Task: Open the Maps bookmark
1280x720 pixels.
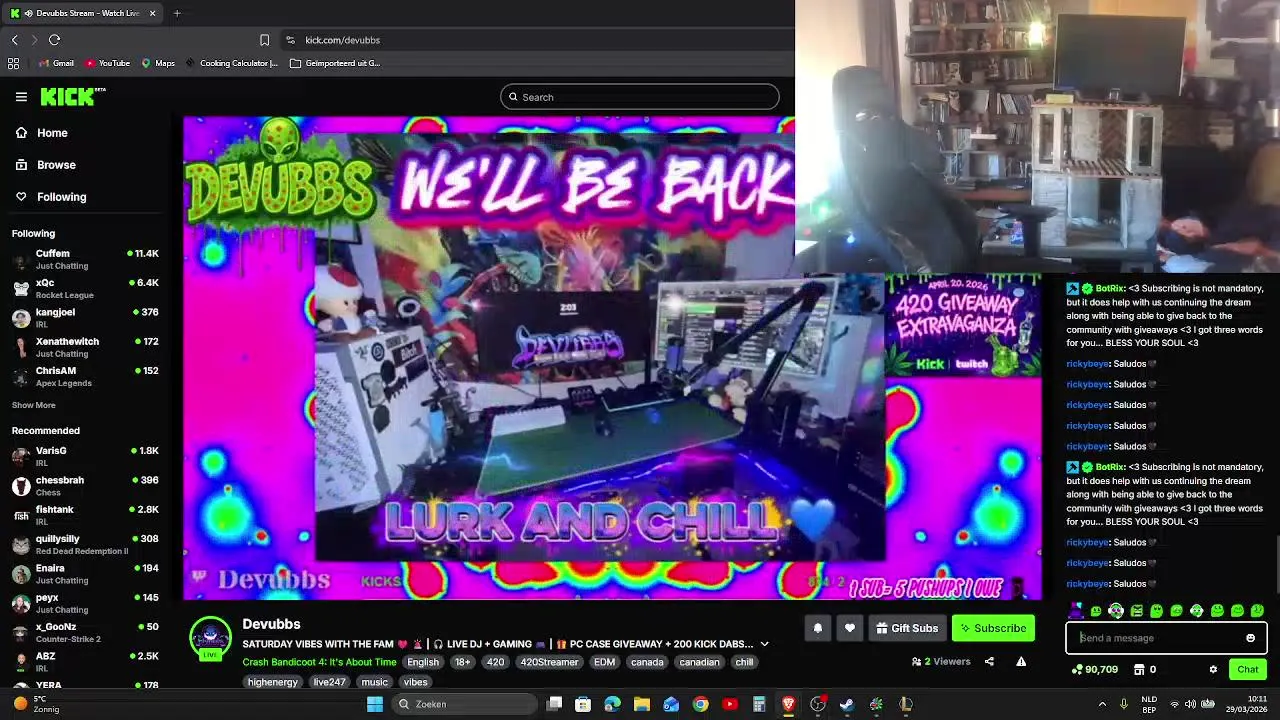Action: pos(158,63)
